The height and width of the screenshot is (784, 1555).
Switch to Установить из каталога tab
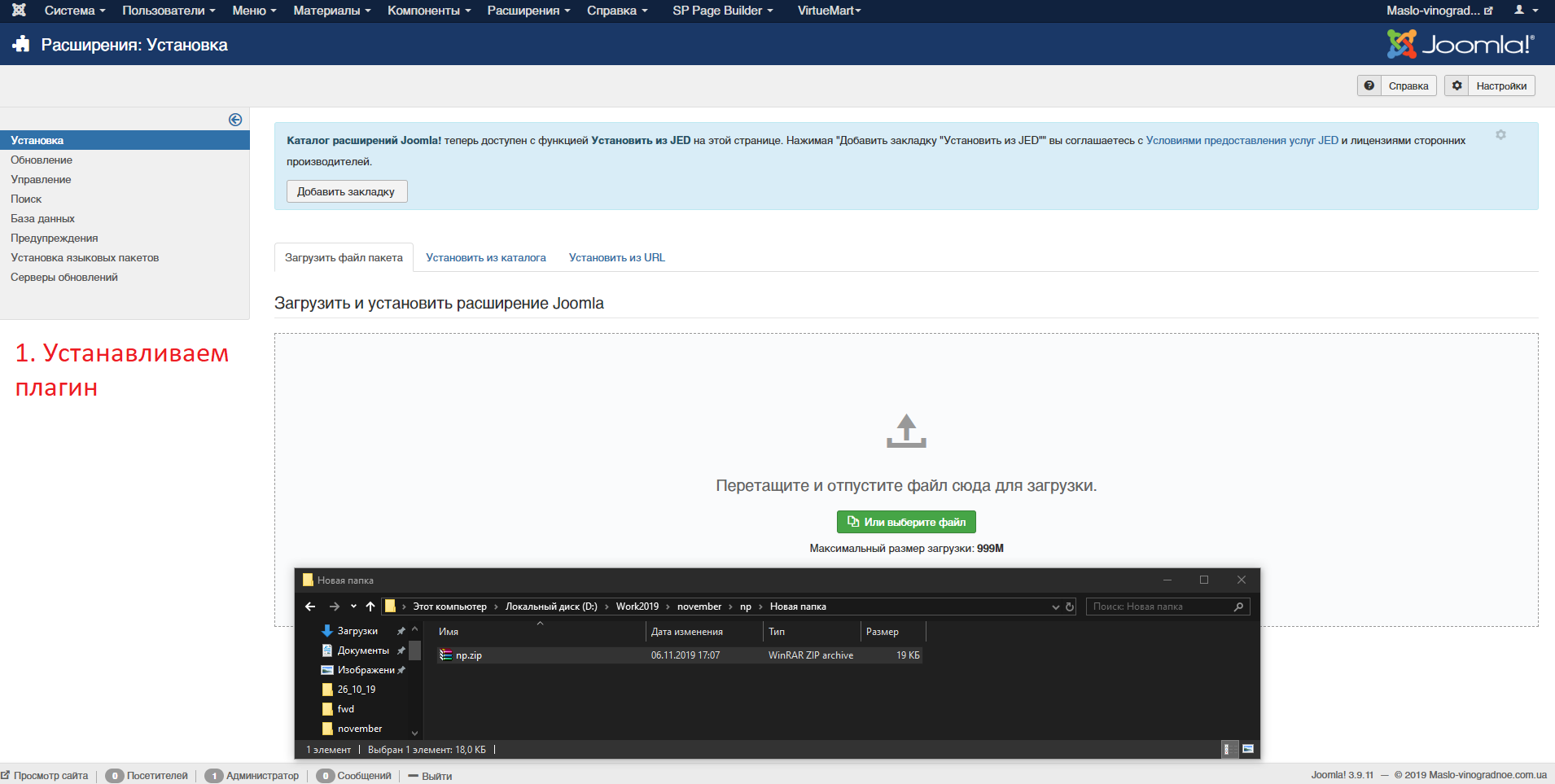pyautogui.click(x=486, y=257)
